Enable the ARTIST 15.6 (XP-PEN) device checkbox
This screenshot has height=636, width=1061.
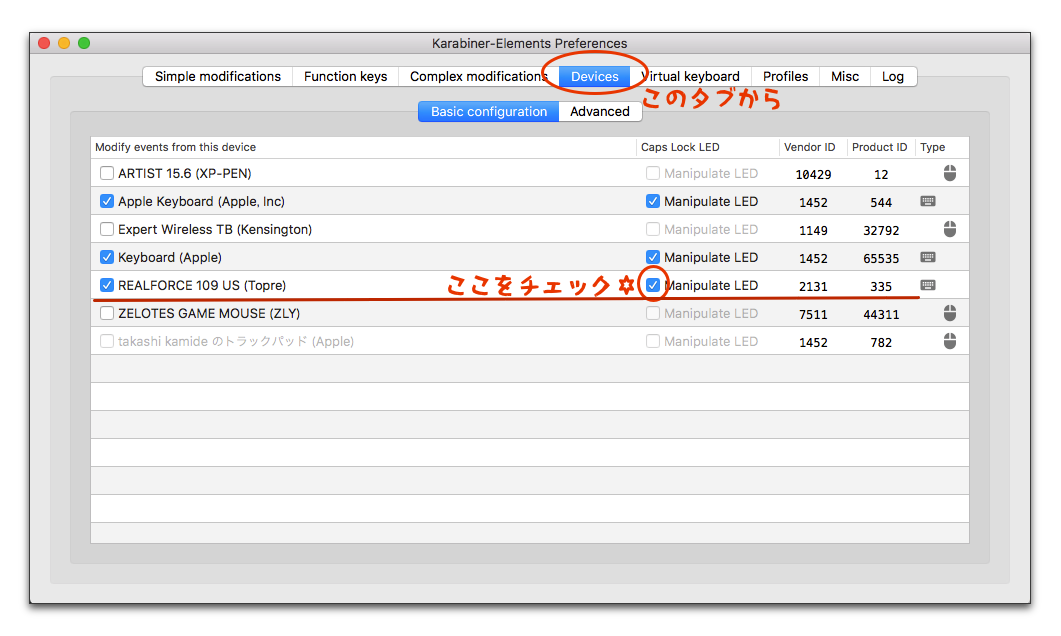point(107,173)
